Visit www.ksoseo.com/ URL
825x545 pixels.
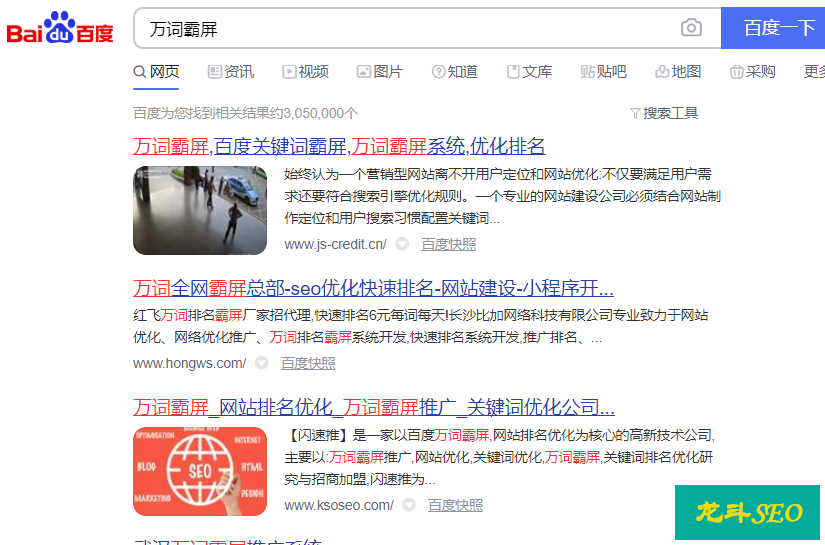(x=339, y=505)
